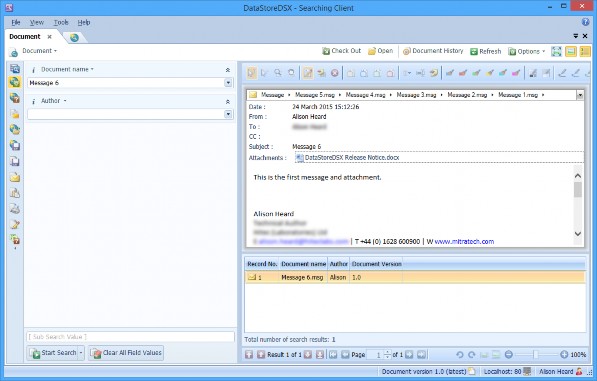This screenshot has height=381, width=597.
Task: Click the Sub Search Value input field
Action: (x=130, y=337)
